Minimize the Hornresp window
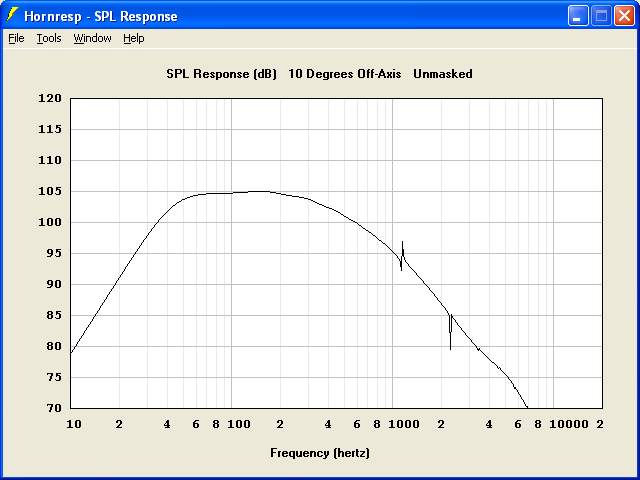This screenshot has width=640, height=480. (578, 16)
